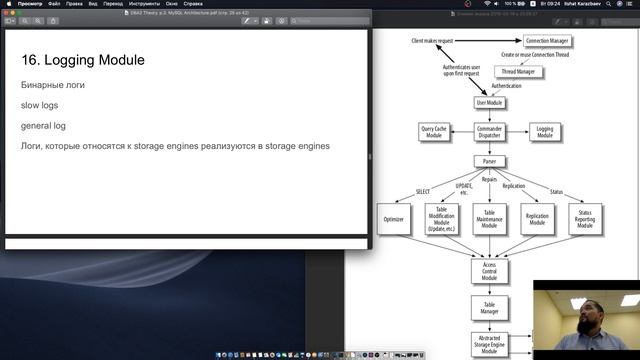
Task: Open Finder from the Dock
Action: pos(218,355)
